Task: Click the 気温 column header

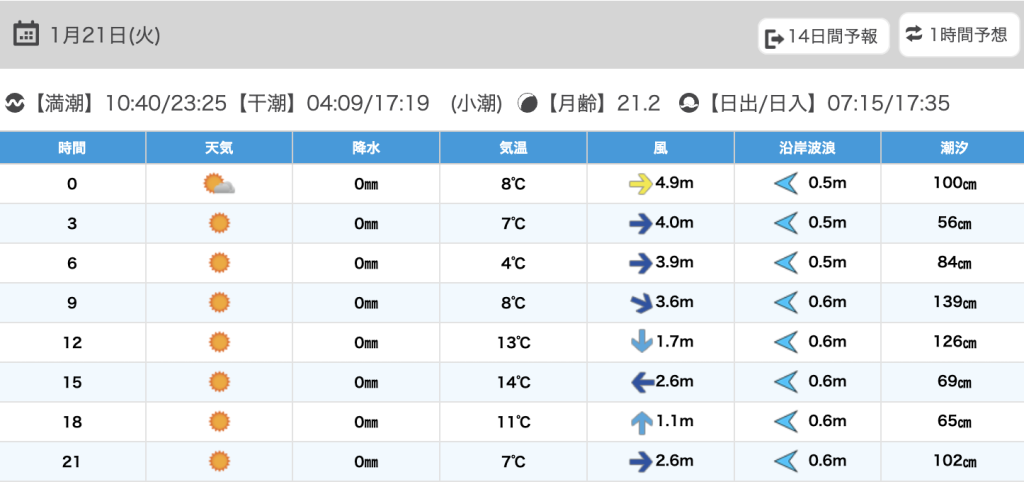Action: [x=513, y=148]
